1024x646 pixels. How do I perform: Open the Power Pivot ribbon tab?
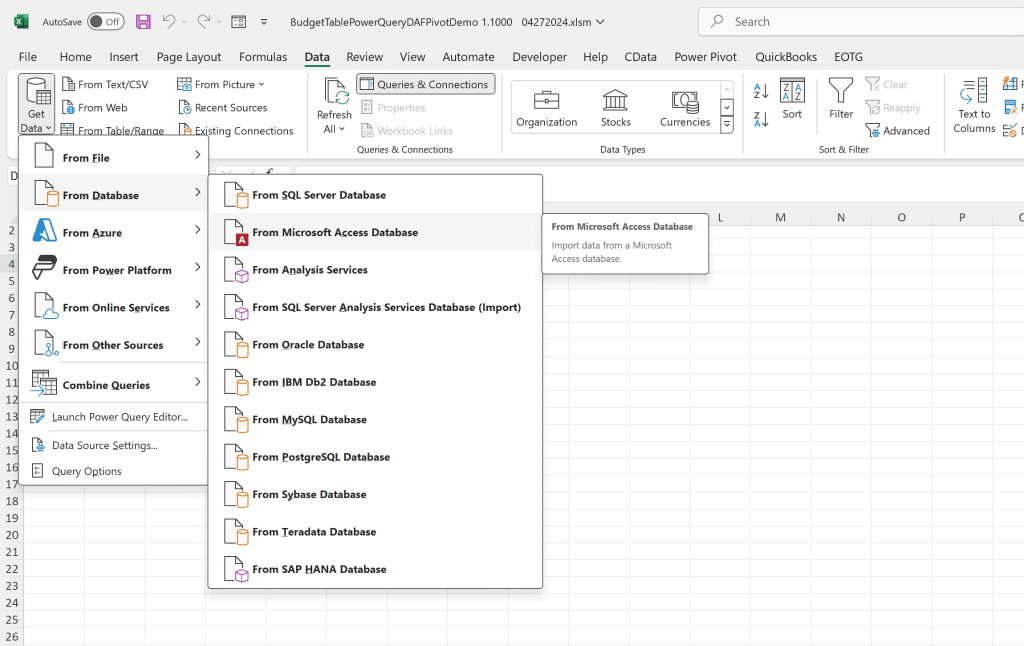[707, 57]
